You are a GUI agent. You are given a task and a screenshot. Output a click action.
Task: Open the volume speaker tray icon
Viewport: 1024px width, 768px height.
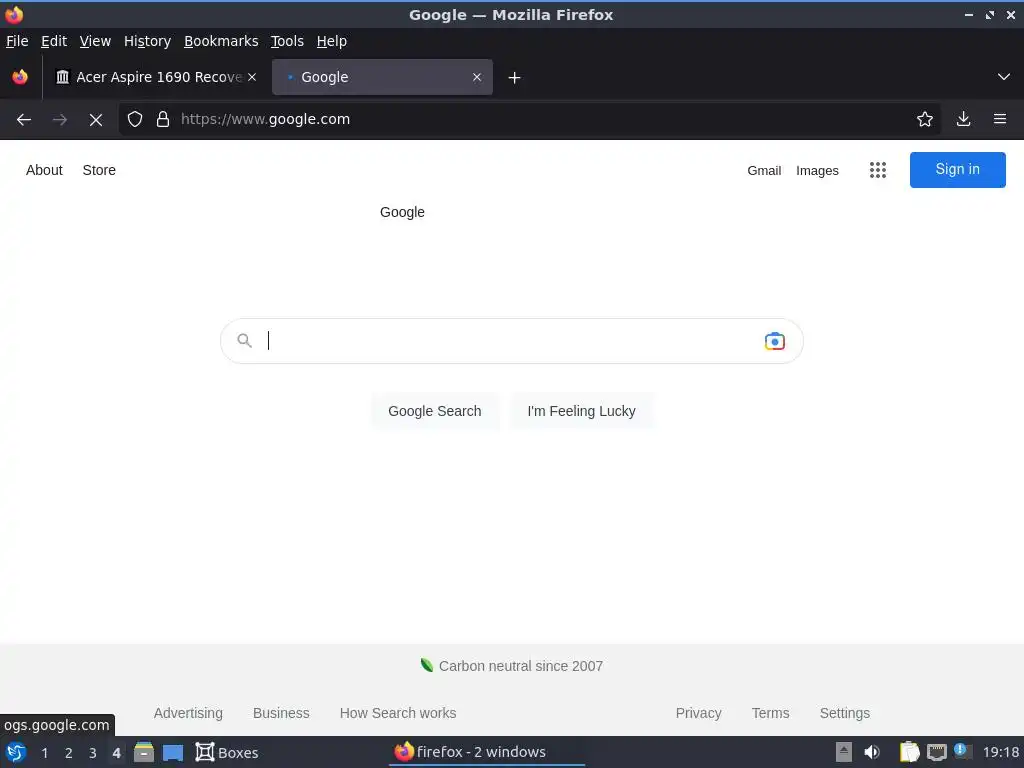[x=872, y=752]
